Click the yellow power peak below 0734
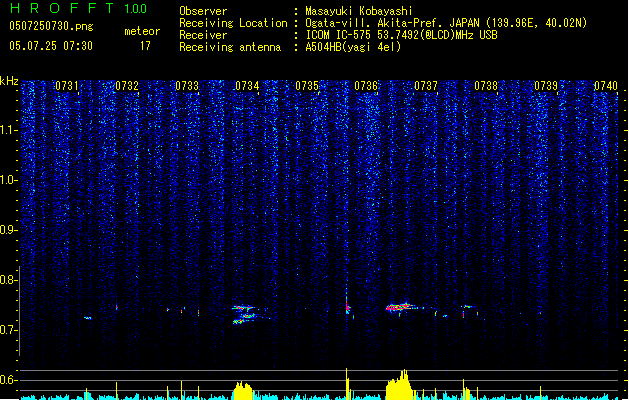Image resolution: width=629 pixels, height=400 pixels. click(243, 390)
